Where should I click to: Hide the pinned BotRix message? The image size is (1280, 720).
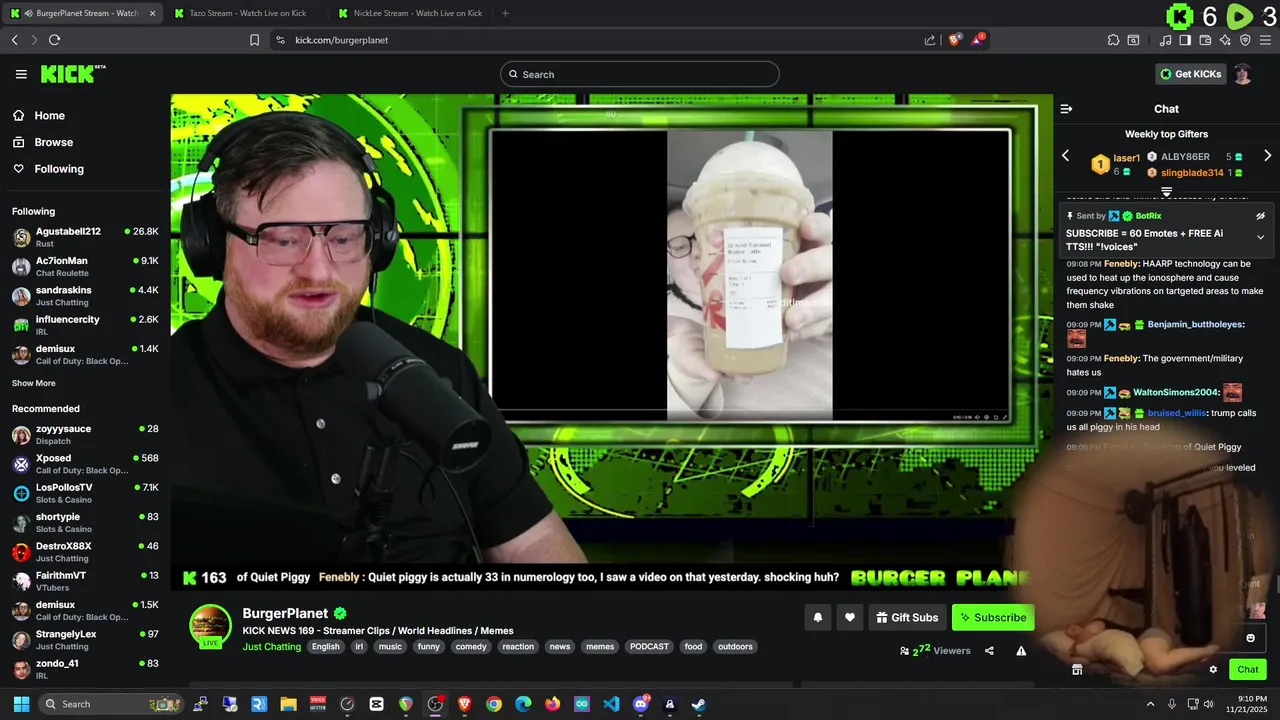(x=1260, y=216)
